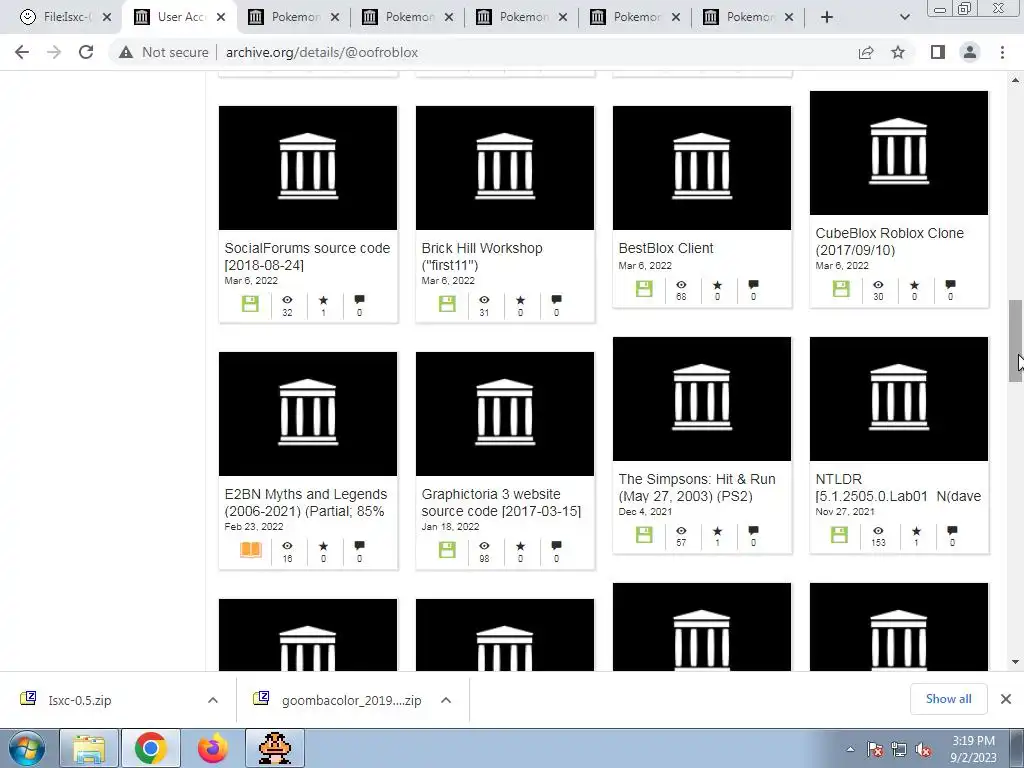The width and height of the screenshot is (1024, 768).
Task: Close the downloads bar
Action: pos(1006,699)
